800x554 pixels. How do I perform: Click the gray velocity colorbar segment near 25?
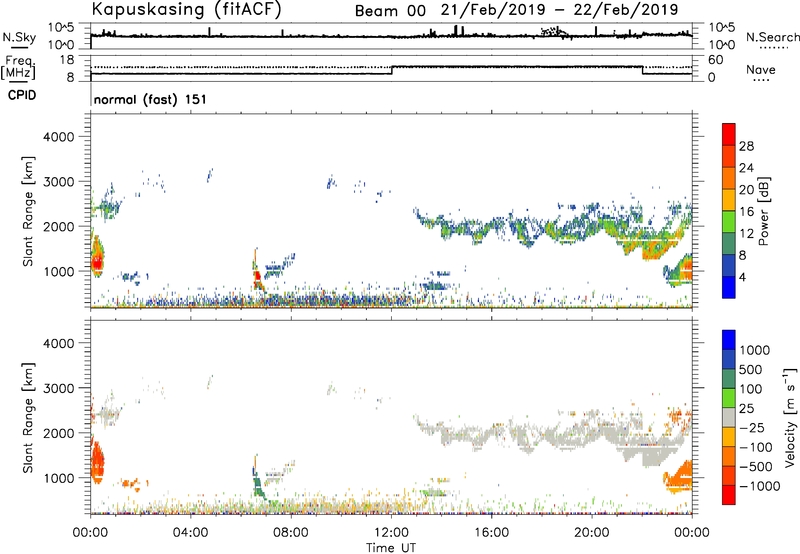point(729,418)
